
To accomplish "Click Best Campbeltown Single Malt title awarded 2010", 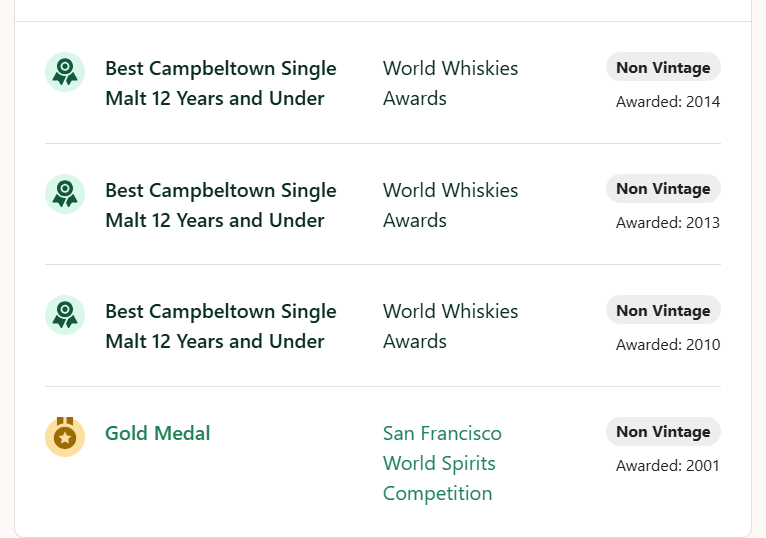I will click(x=221, y=326).
